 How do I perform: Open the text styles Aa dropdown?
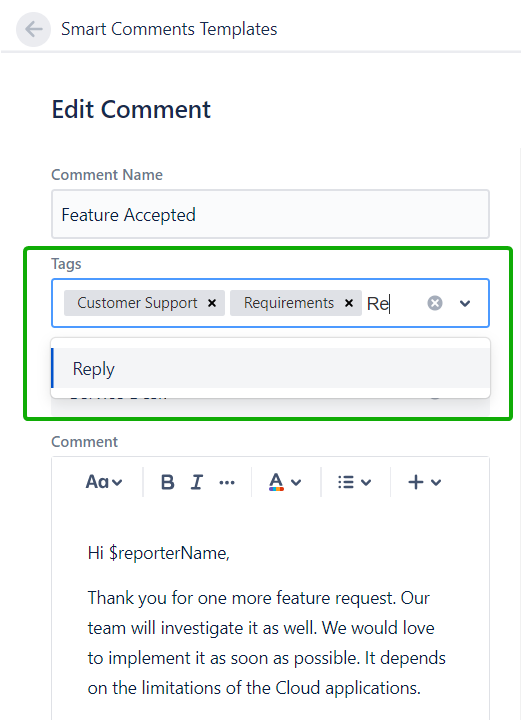coord(104,482)
